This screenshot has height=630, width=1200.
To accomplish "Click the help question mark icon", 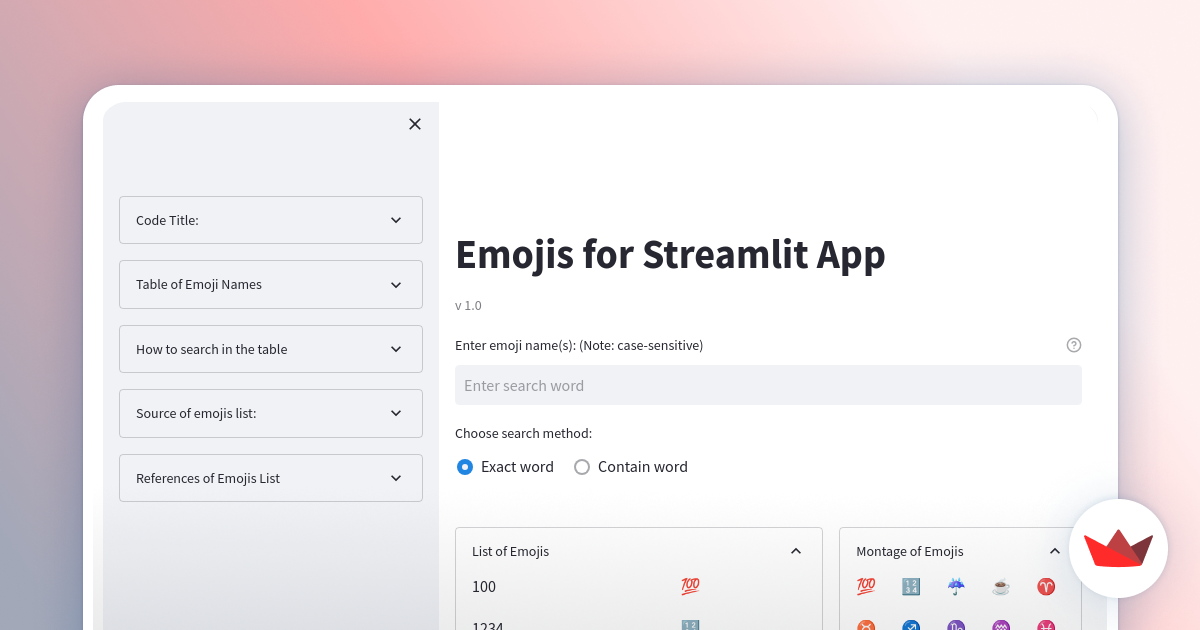I will (x=1073, y=344).
